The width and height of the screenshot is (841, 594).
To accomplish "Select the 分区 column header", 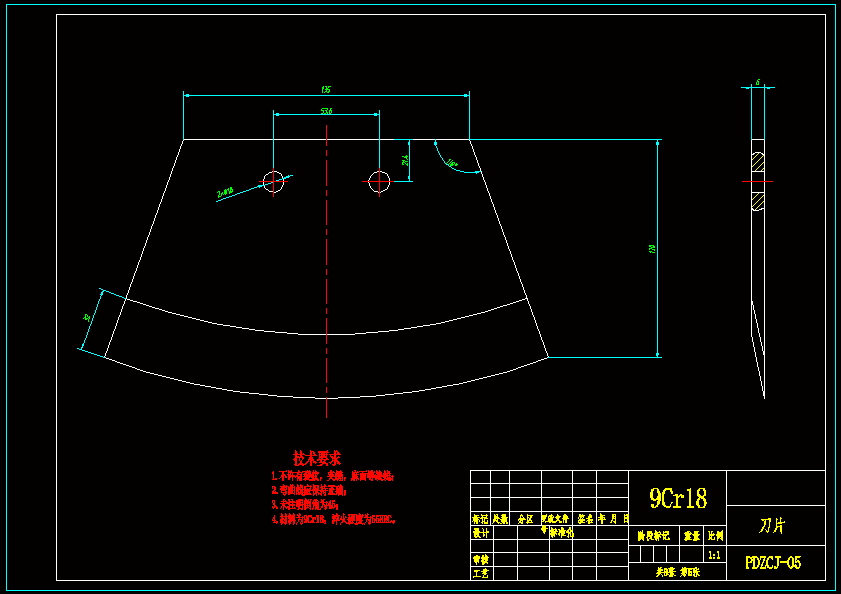I will pos(525,519).
